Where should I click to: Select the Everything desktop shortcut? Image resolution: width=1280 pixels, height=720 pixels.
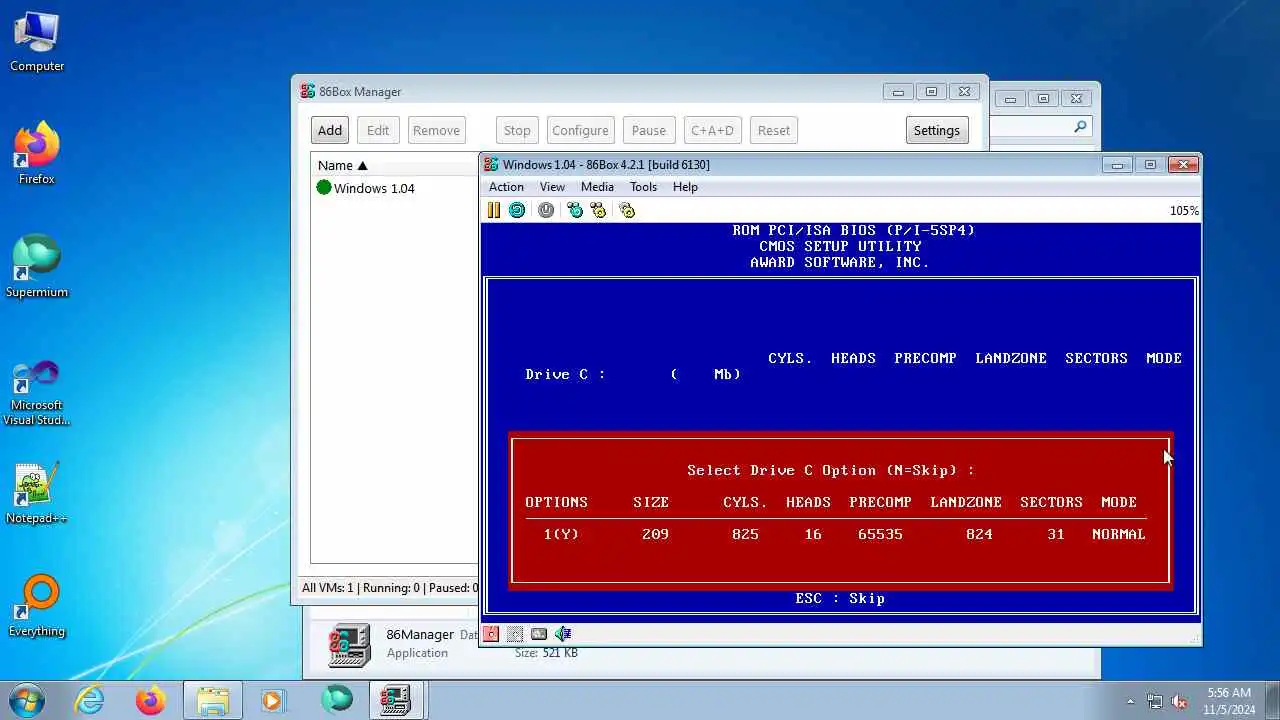click(37, 606)
